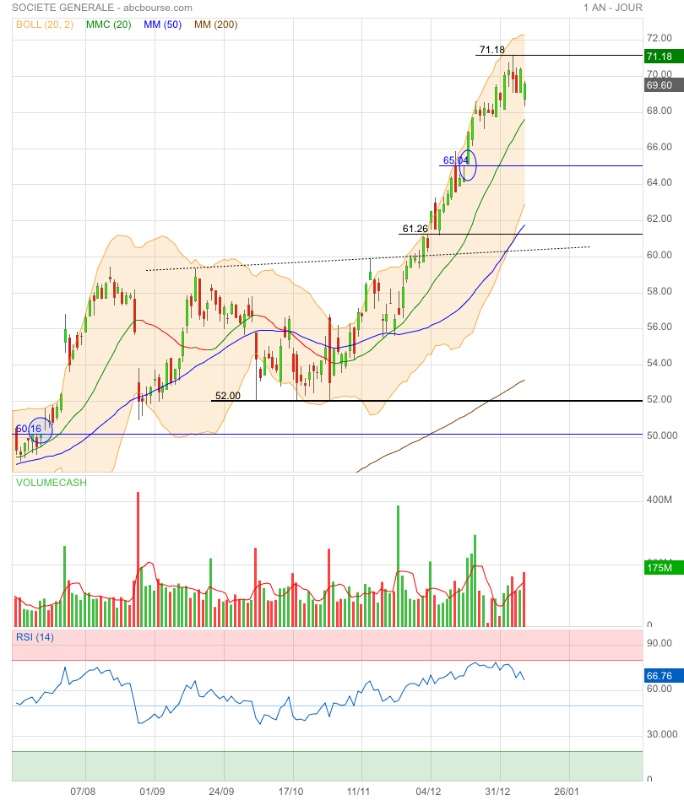Click the 54.00 price axis label
Screen dimensions: 684x800
[x=659, y=363]
